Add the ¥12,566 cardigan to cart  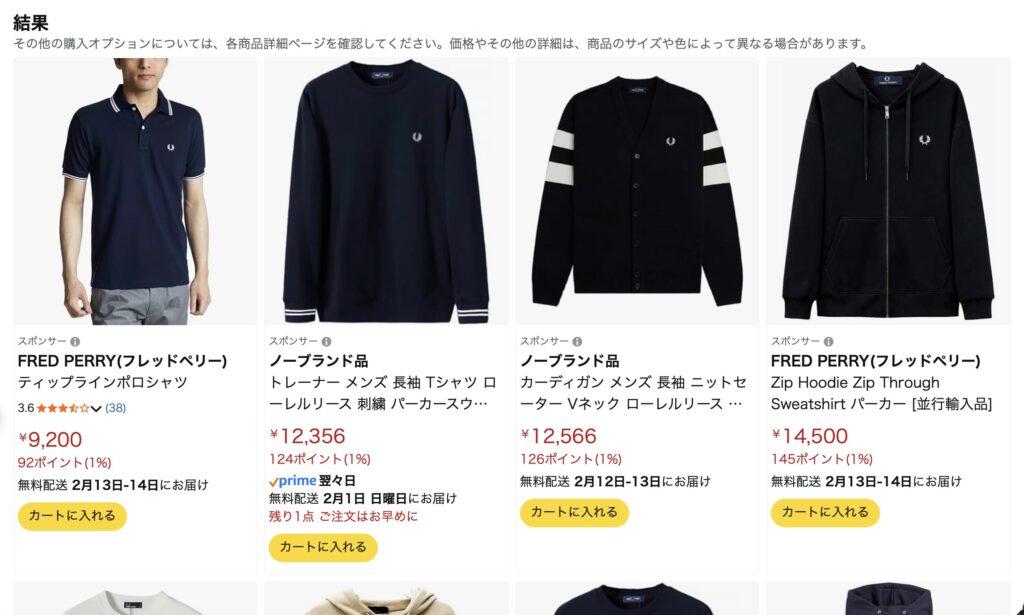[574, 512]
